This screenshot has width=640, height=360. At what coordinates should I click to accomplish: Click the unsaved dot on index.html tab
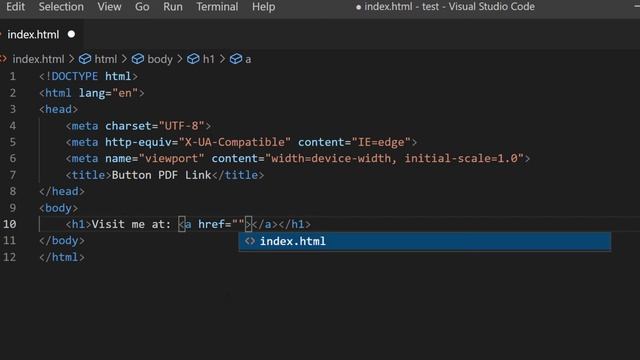tap(71, 34)
